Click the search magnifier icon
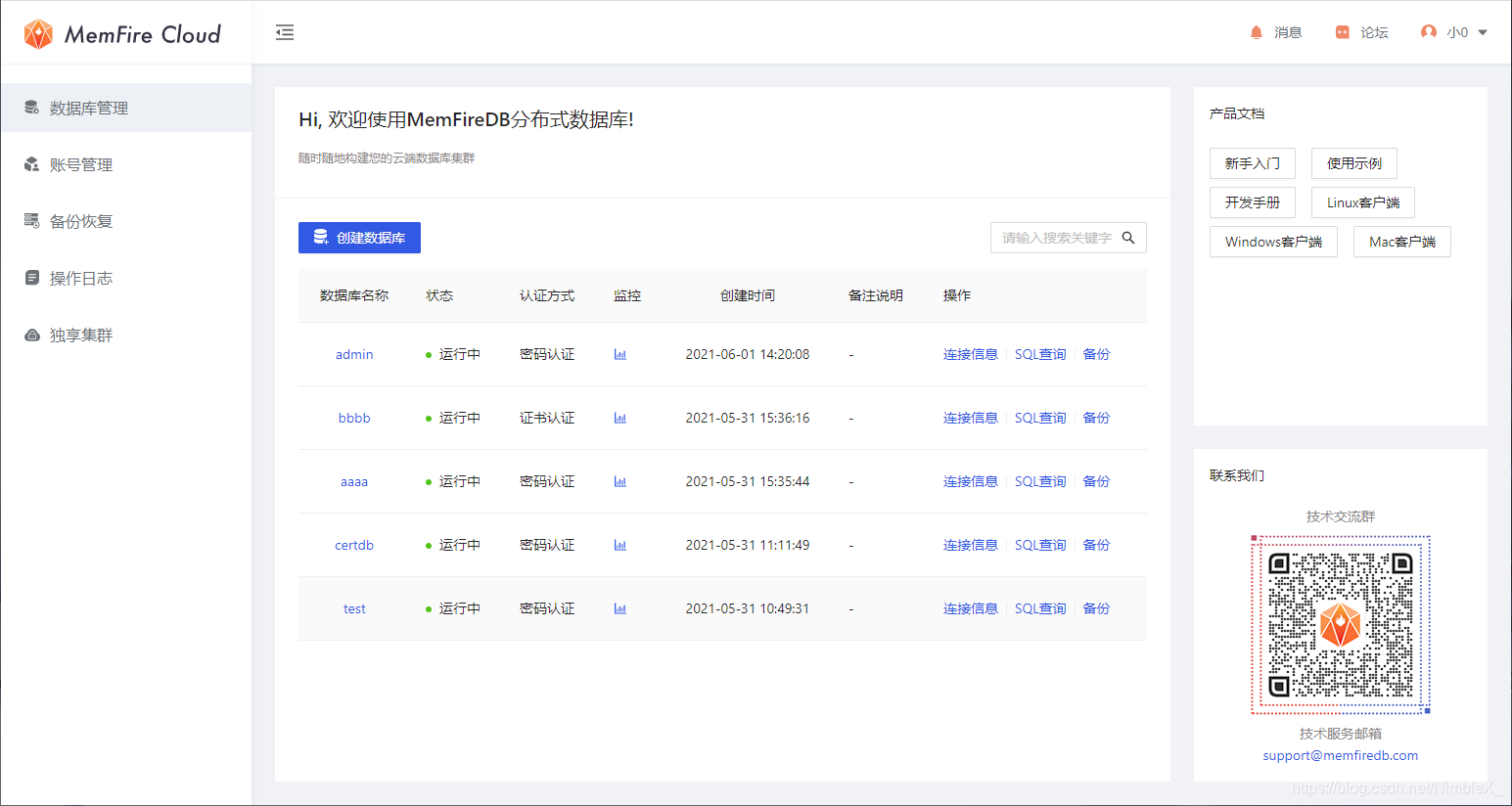1512x806 pixels. coord(1128,238)
